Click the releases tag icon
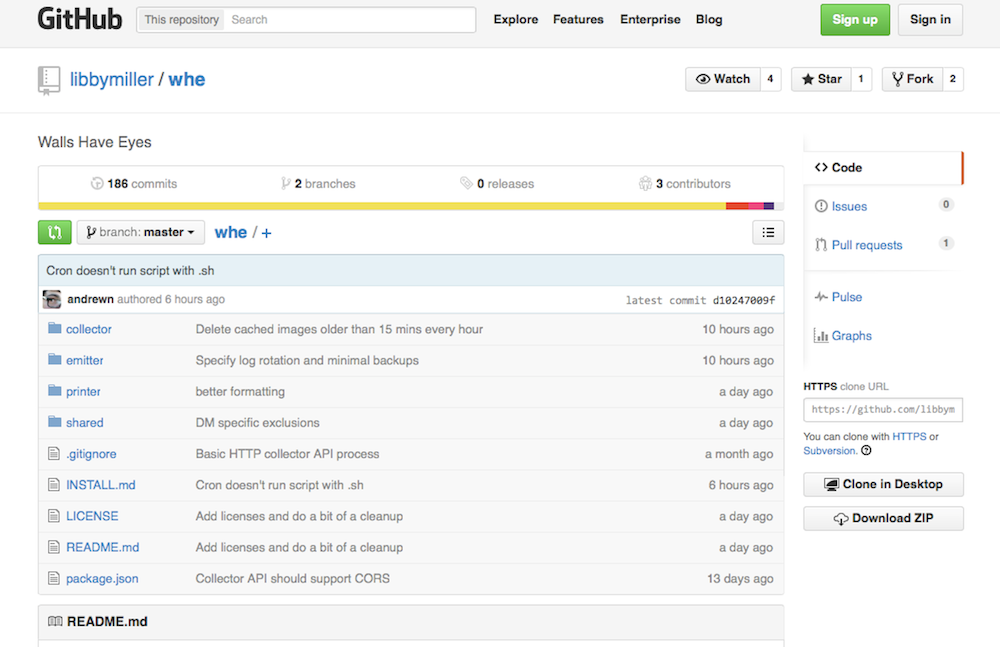The height and width of the screenshot is (647, 1000). tap(466, 184)
